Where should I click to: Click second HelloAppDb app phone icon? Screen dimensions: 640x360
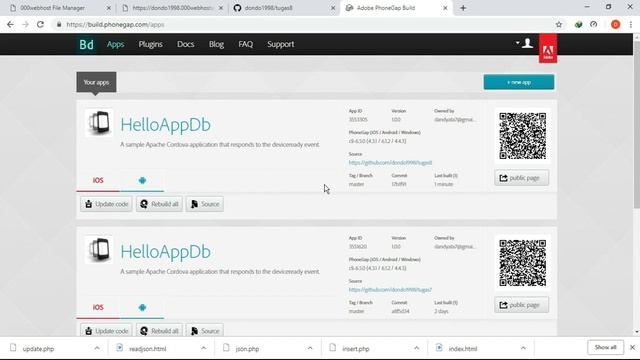tap(98, 249)
